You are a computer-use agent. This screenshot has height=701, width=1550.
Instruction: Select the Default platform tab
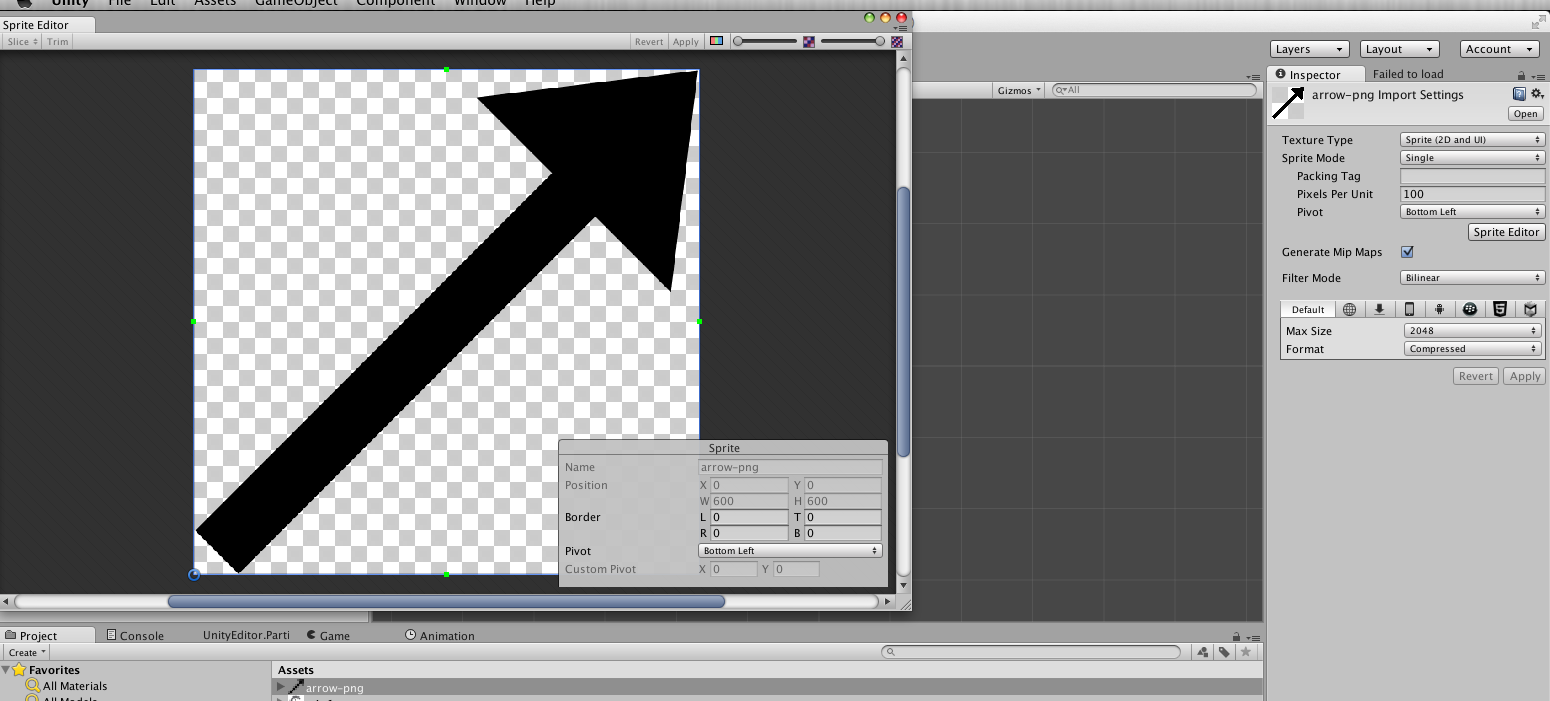1307,309
